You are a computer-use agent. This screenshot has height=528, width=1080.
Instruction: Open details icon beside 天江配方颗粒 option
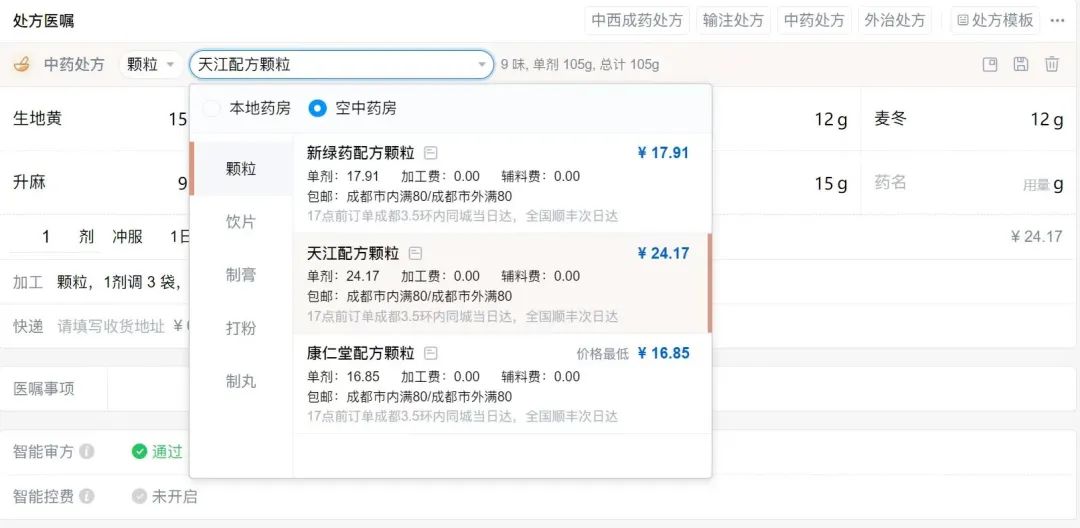[415, 253]
